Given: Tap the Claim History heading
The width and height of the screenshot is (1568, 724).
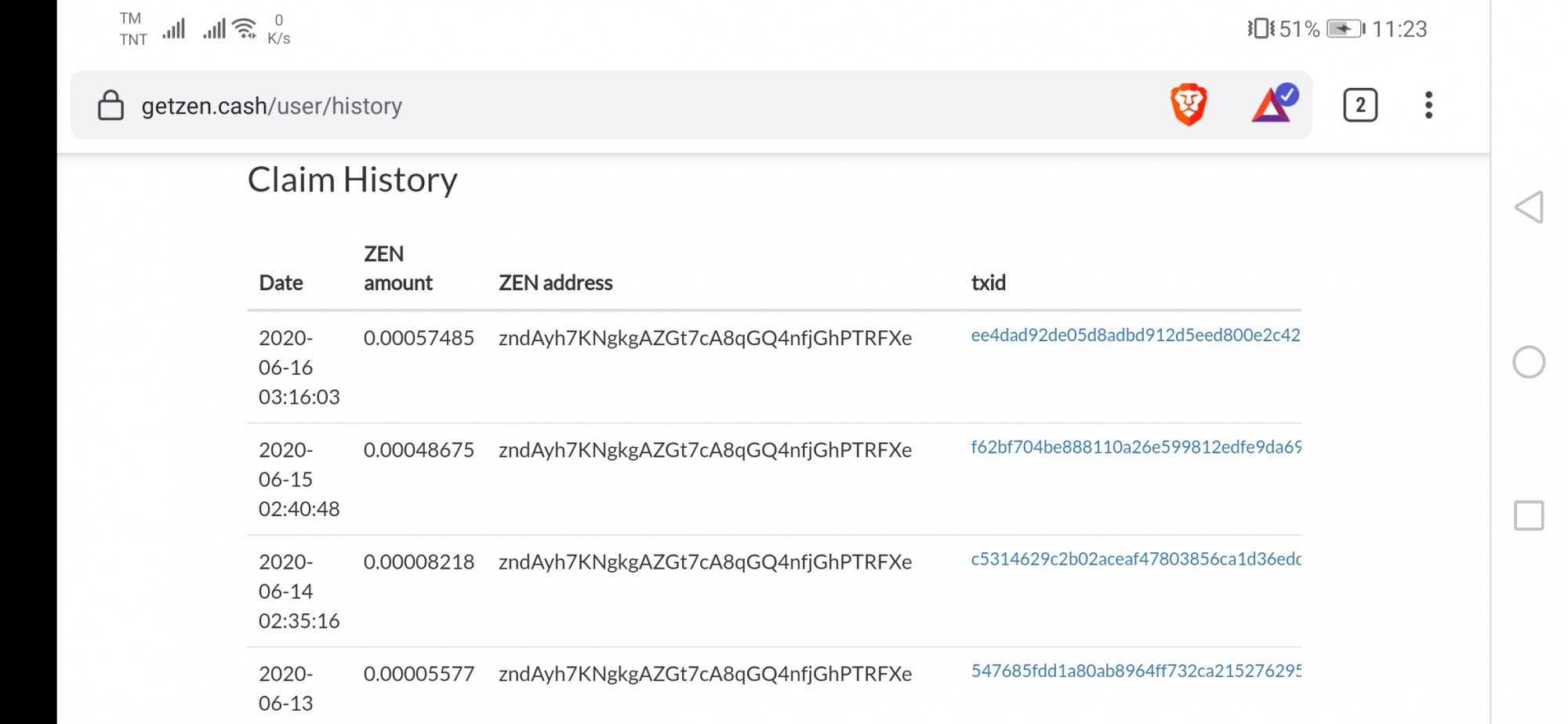Looking at the screenshot, I should (x=352, y=180).
